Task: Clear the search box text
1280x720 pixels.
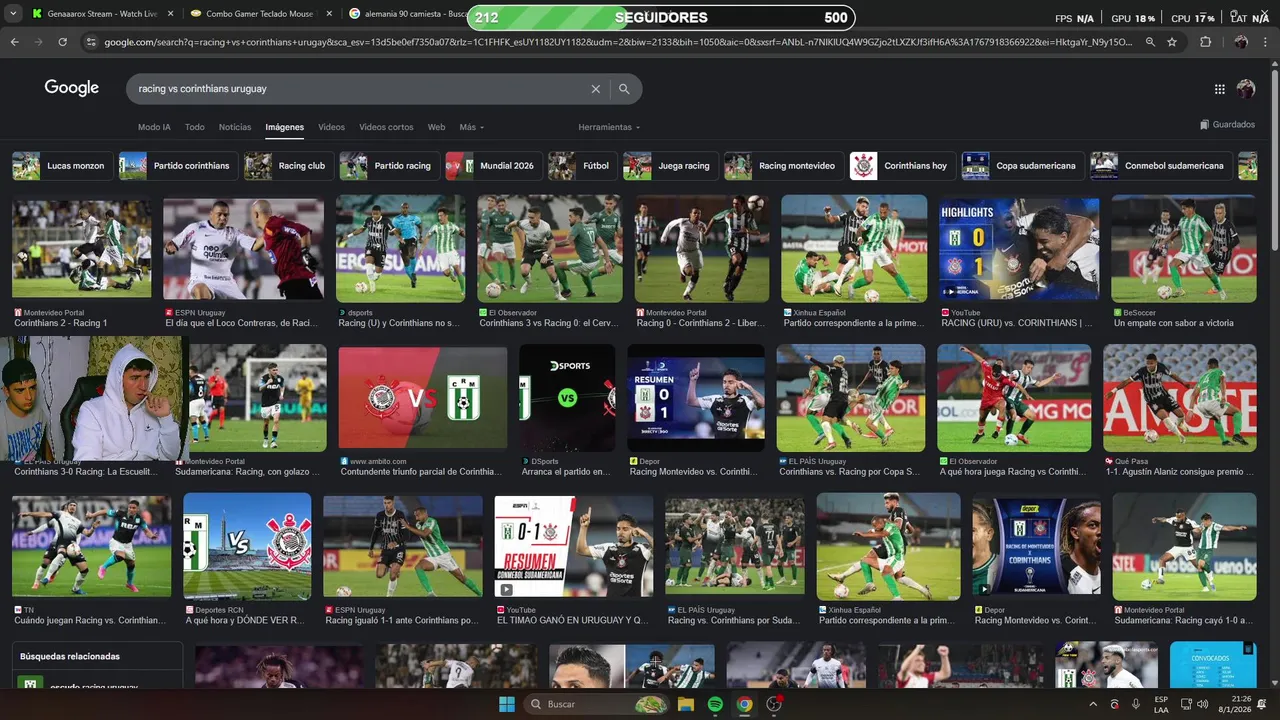Action: coord(596,89)
